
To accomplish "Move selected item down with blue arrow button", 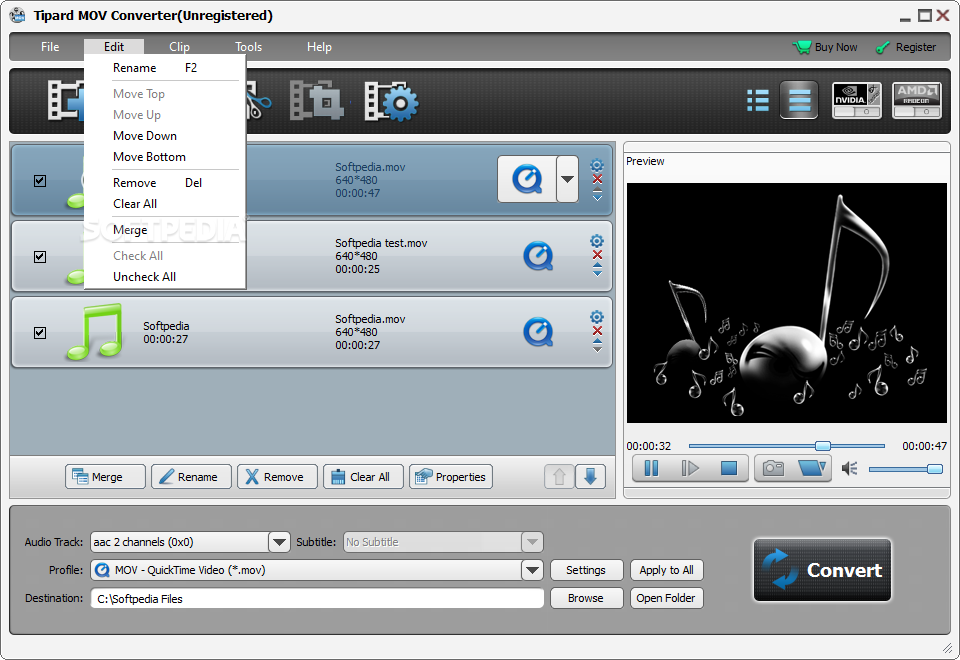I will (590, 477).
